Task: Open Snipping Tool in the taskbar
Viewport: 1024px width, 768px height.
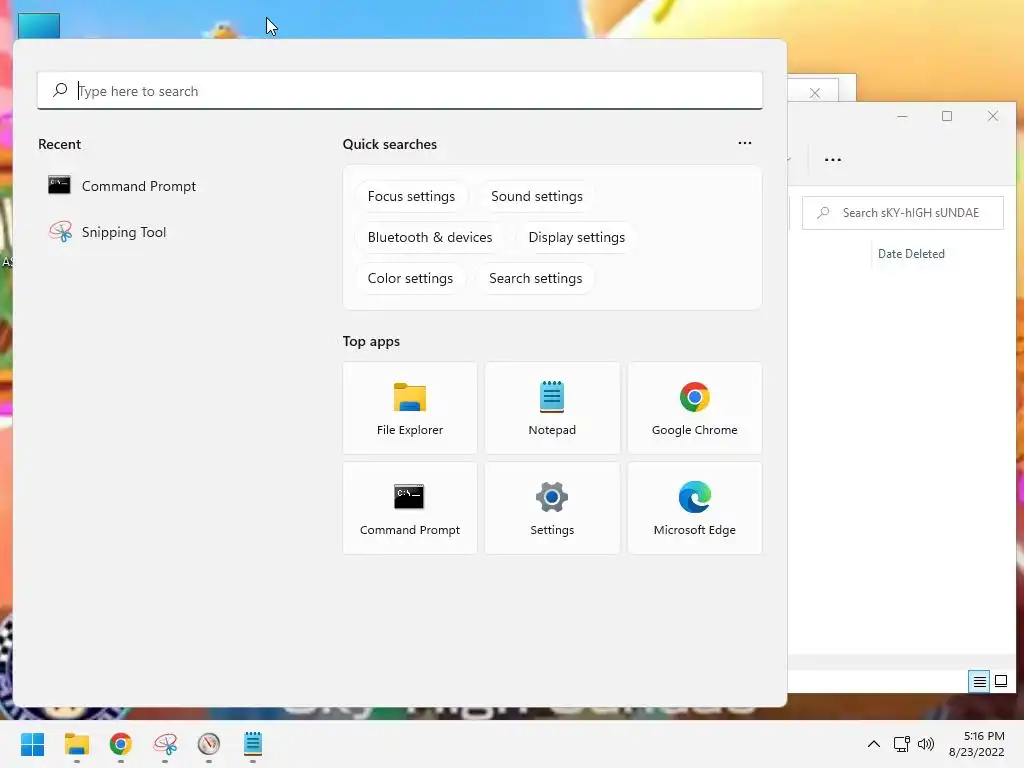Action: (165, 744)
